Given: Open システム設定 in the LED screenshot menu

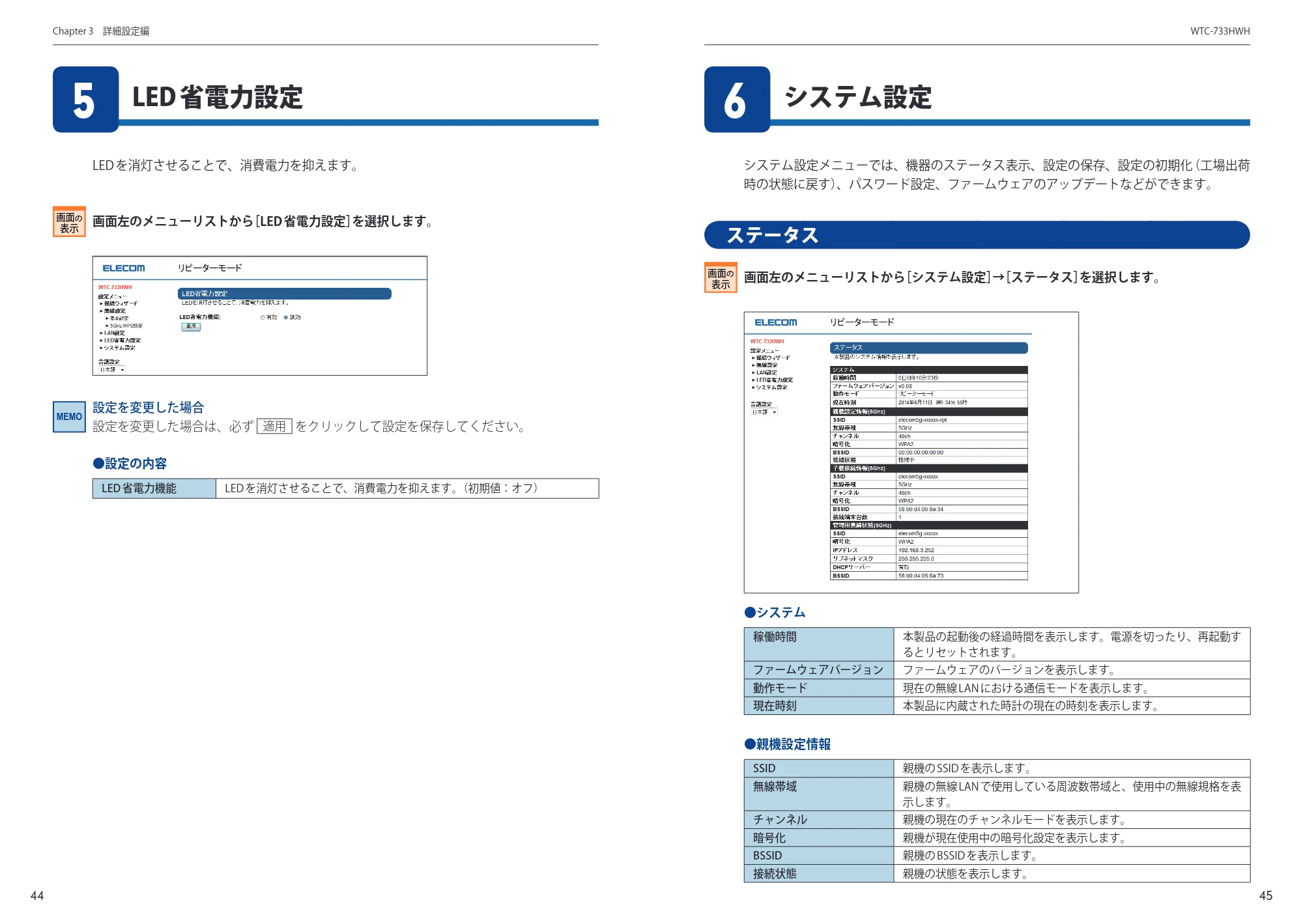Looking at the screenshot, I should click(x=117, y=348).
